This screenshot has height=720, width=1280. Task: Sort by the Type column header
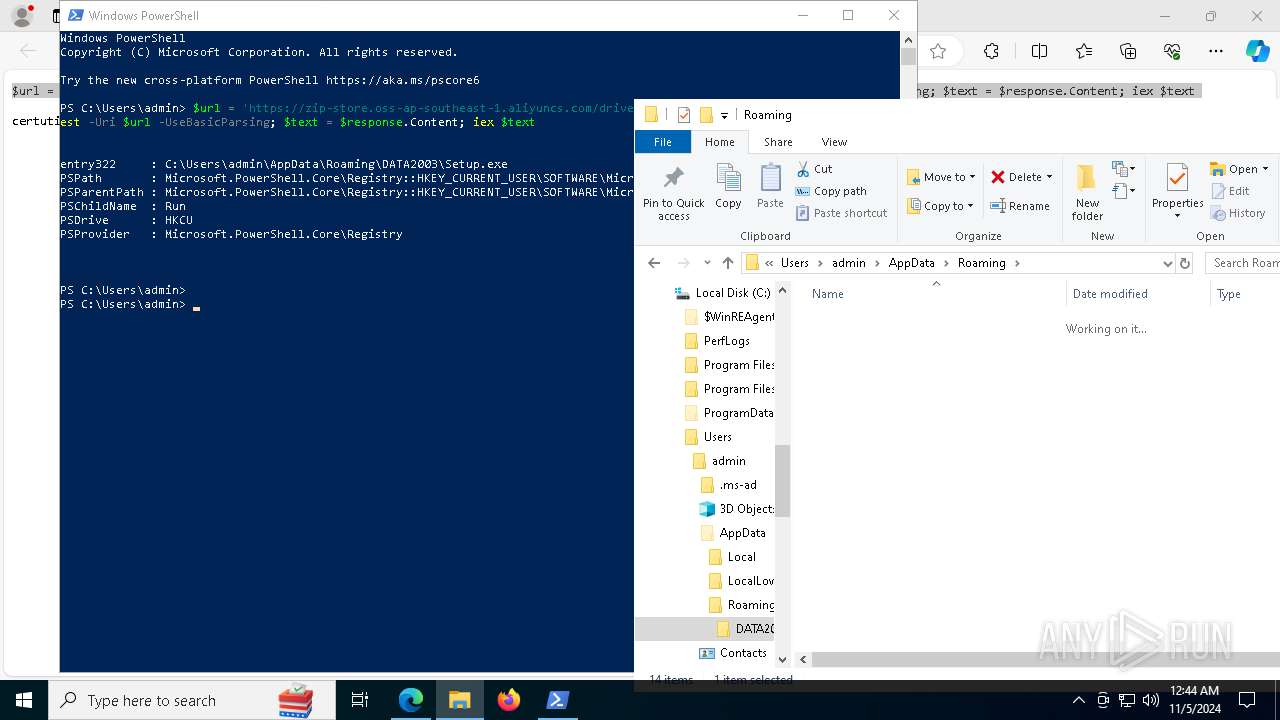tap(1229, 294)
